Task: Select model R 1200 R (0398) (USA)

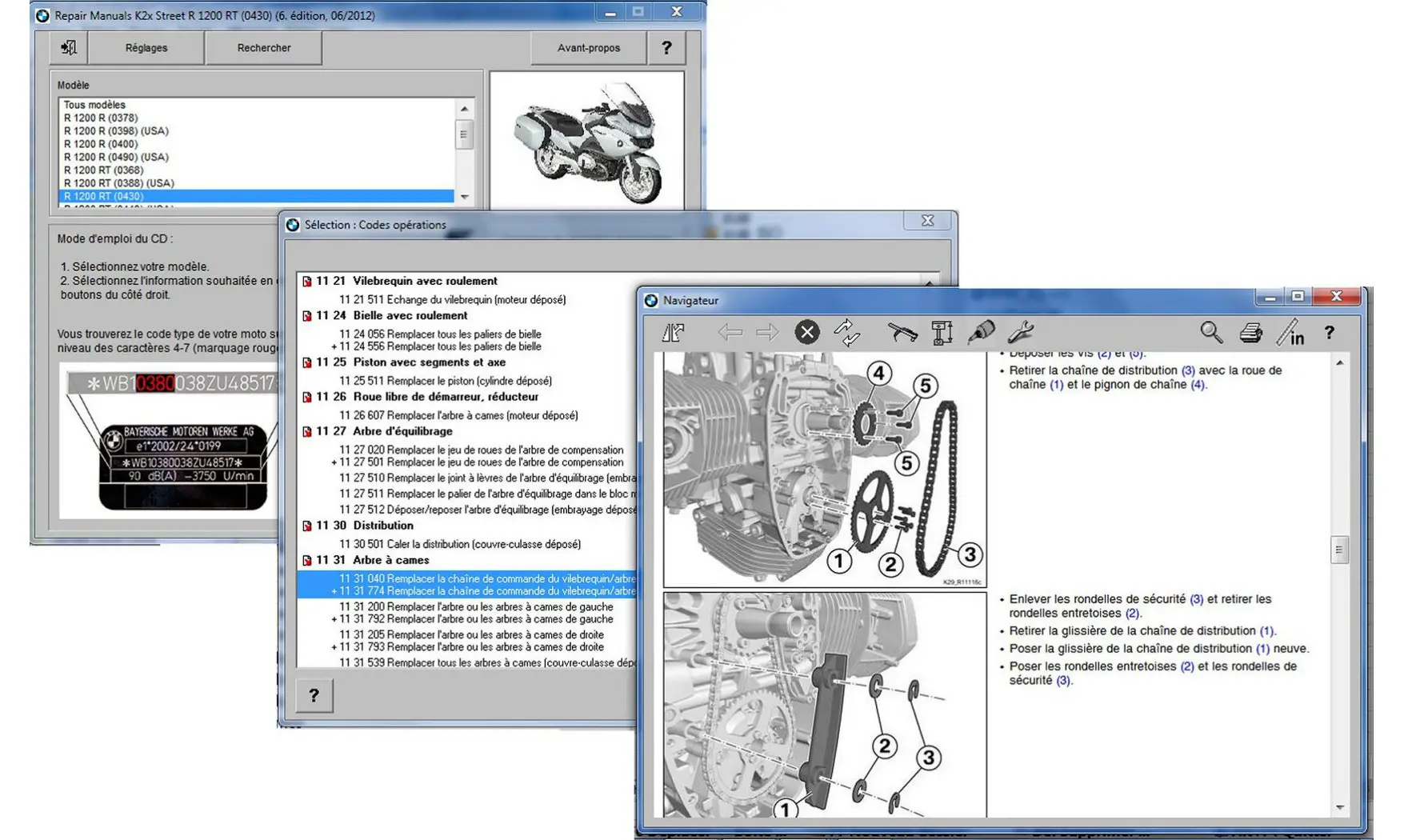Action: [x=116, y=130]
